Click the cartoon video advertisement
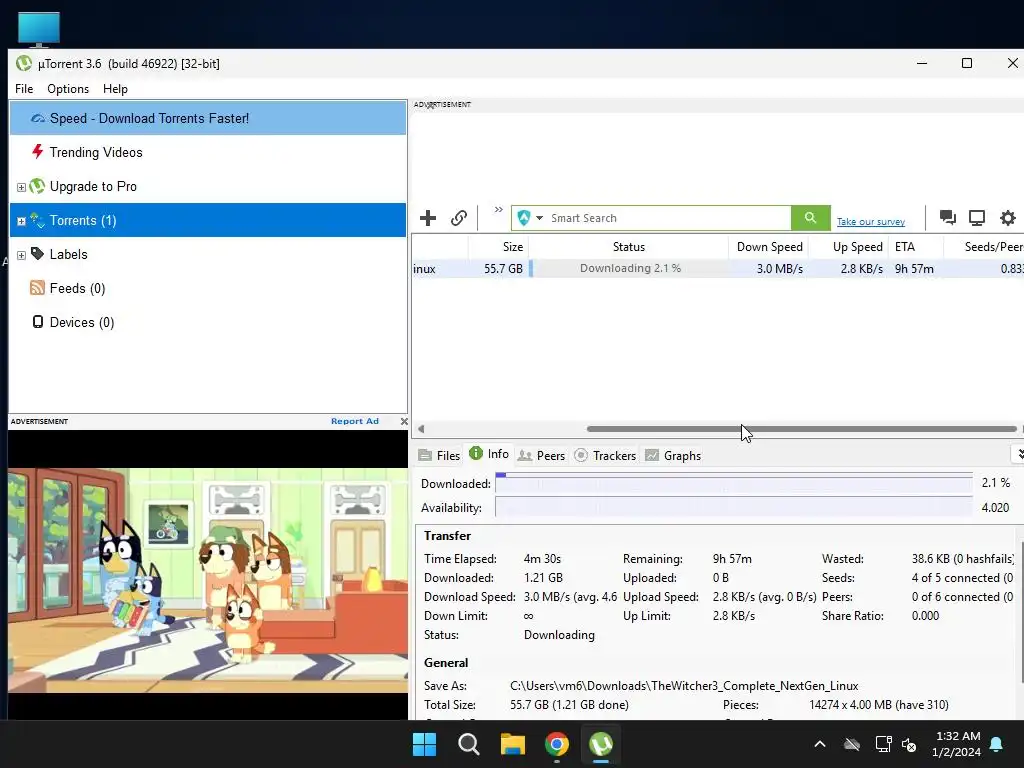The height and width of the screenshot is (768, 1024). pyautogui.click(x=208, y=580)
